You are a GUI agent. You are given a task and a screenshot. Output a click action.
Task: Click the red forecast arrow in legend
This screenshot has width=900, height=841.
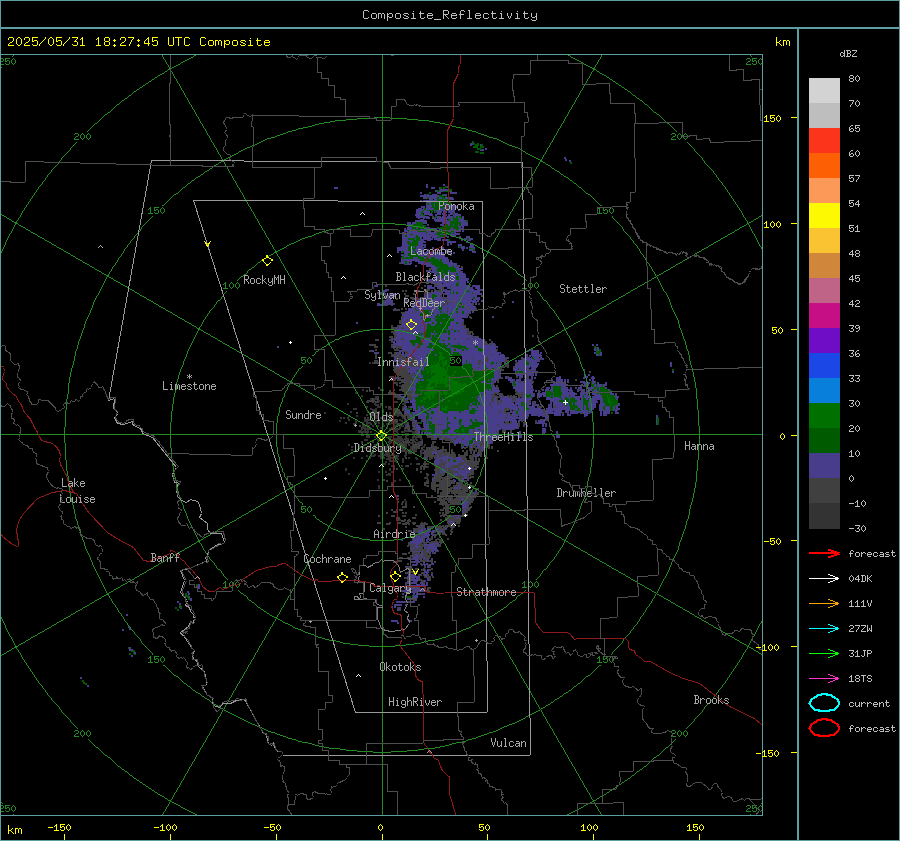824,553
